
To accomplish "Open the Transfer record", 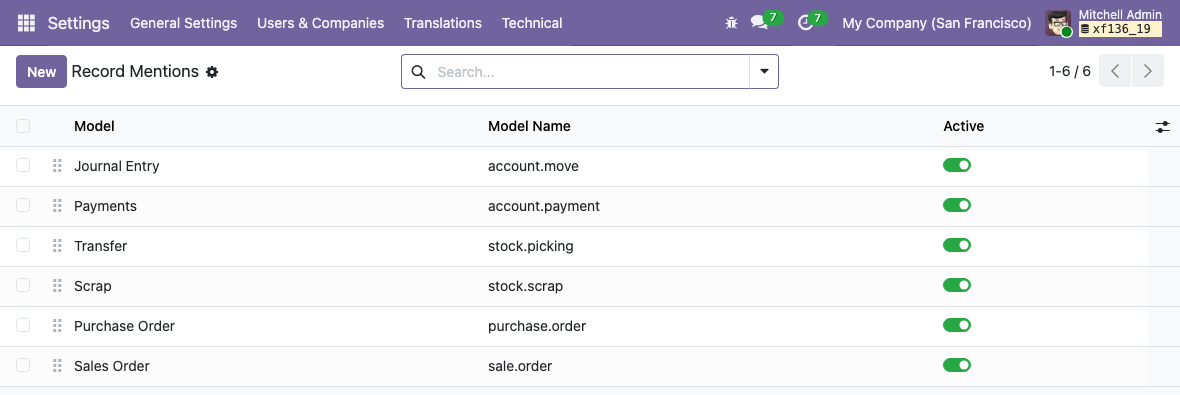I will 101,246.
